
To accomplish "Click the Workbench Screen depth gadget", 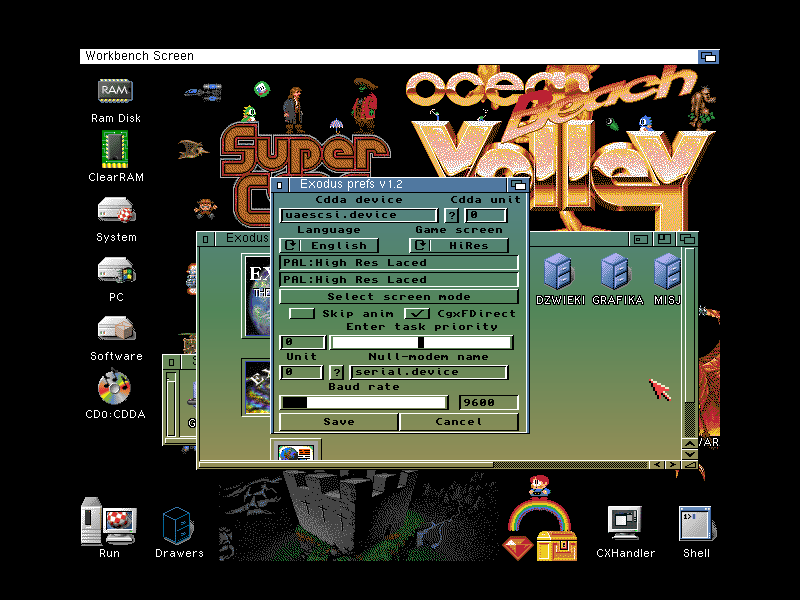I will 709,57.
